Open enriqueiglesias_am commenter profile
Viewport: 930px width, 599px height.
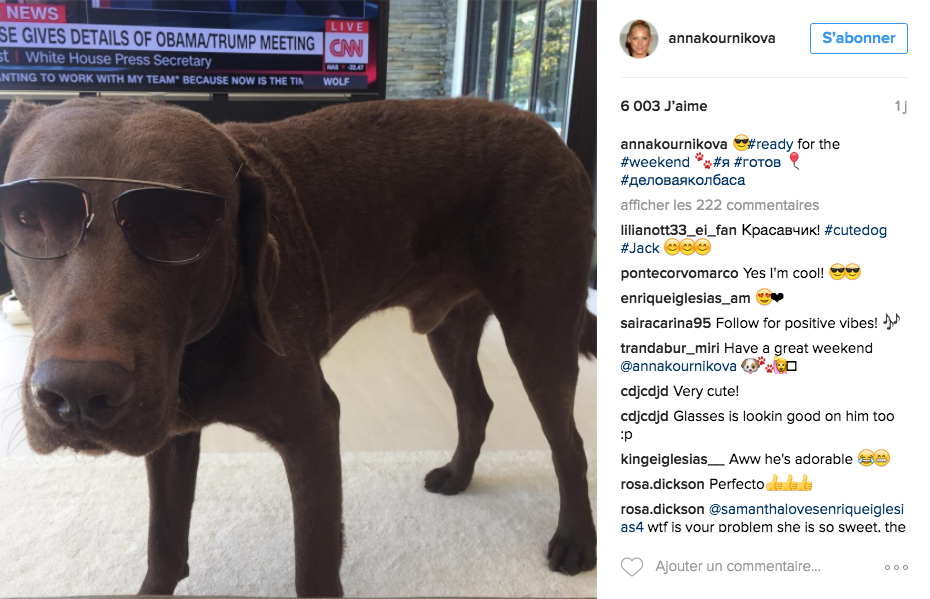point(685,298)
